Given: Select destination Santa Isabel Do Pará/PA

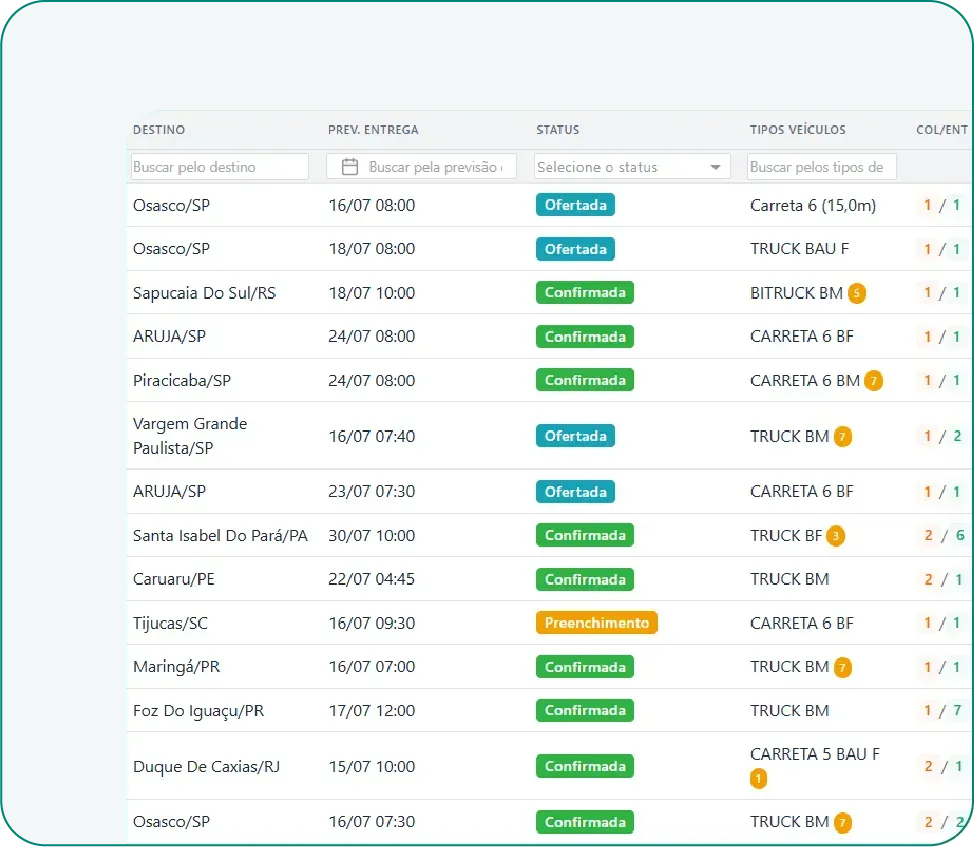Looking at the screenshot, I should click(220, 535).
